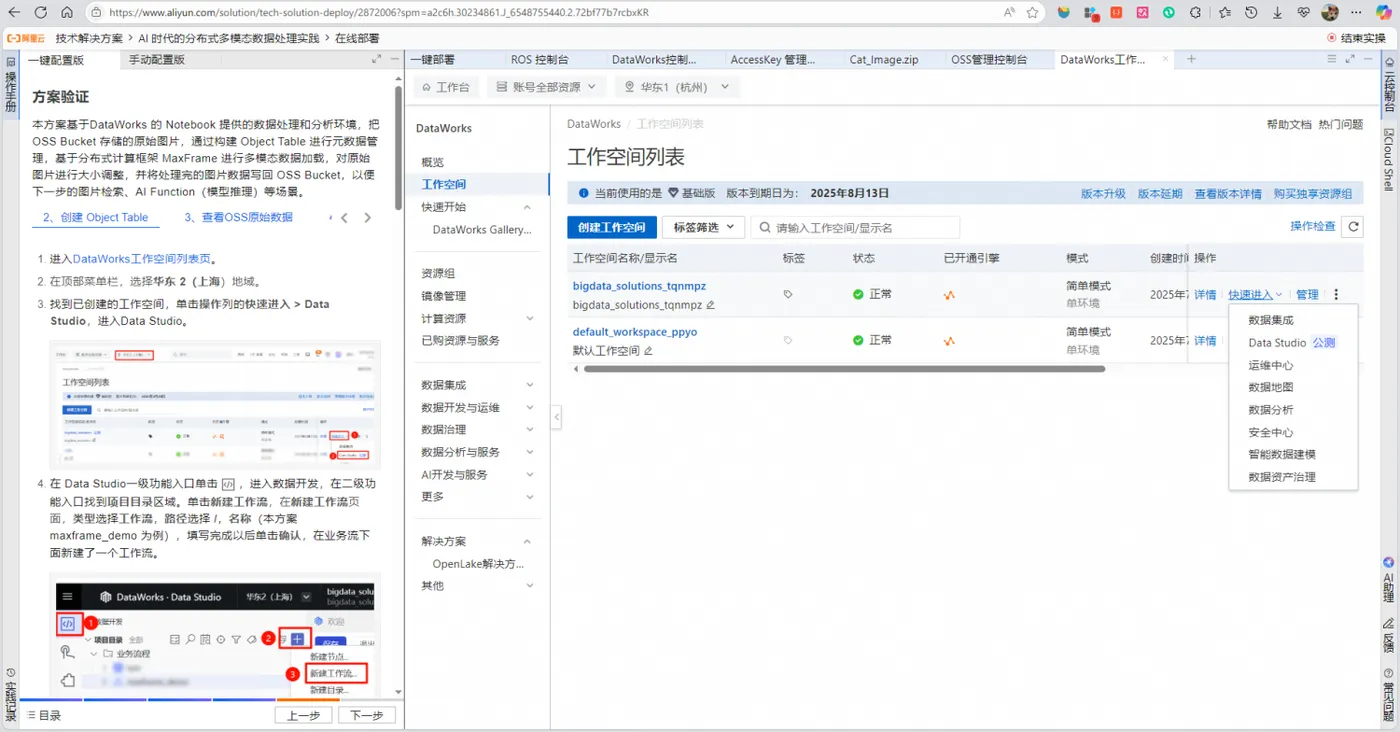Viewport: 1400px width, 732px height.
Task: Click tag icon for default_workspace_ppyo row
Action: coord(788,341)
